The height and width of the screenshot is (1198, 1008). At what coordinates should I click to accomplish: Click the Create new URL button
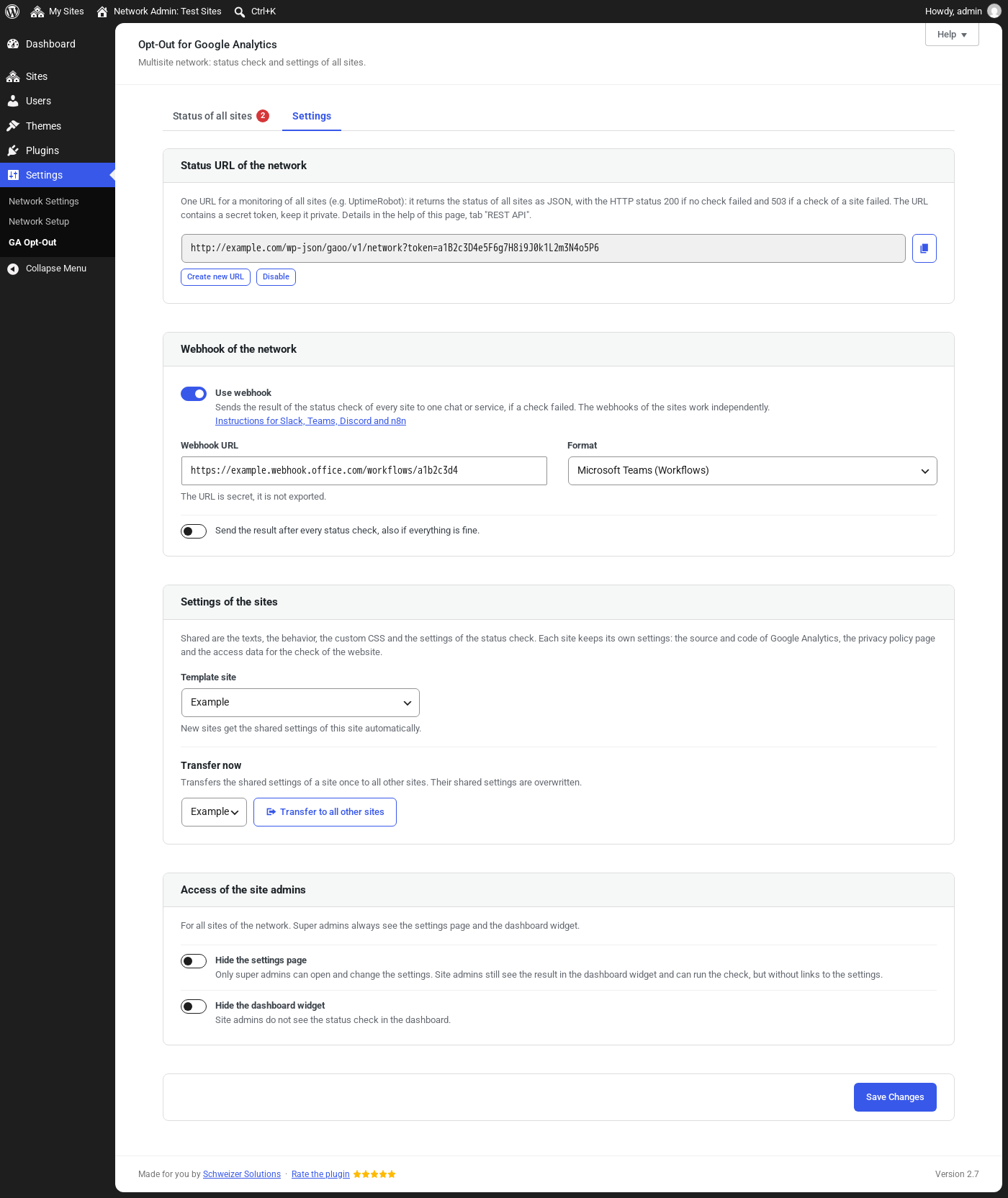pyautogui.click(x=215, y=277)
